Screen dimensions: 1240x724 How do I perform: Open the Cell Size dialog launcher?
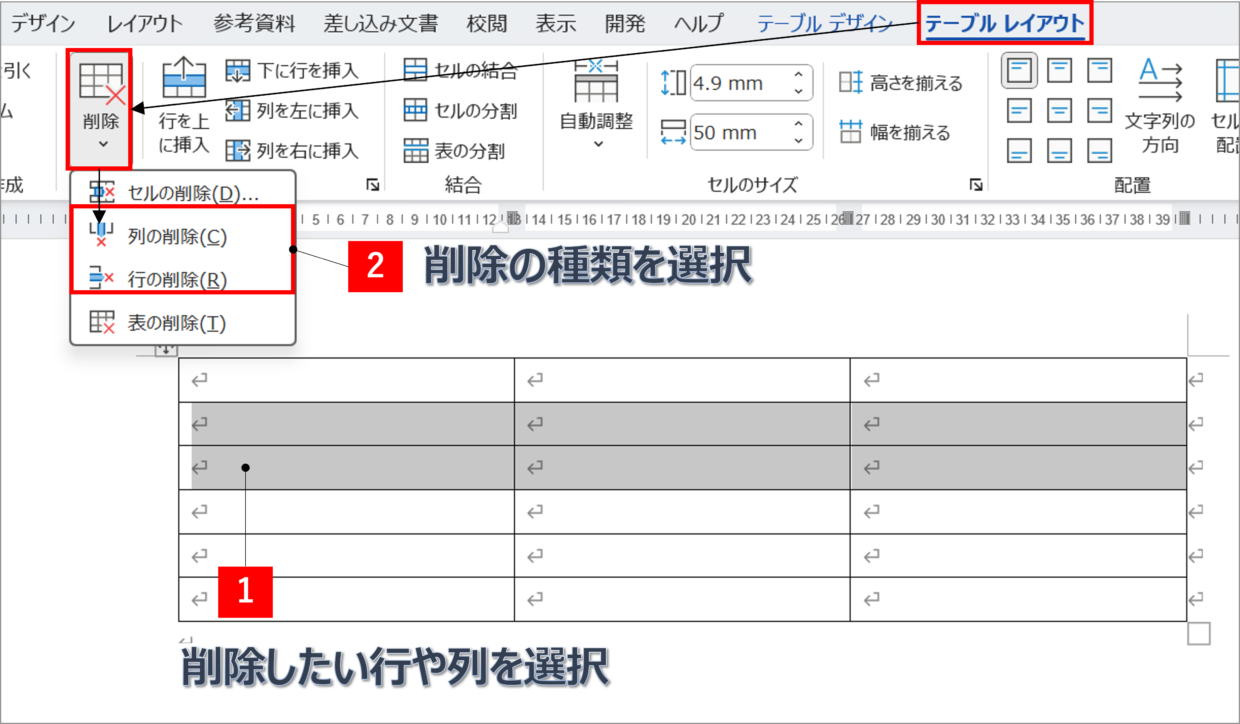pyautogui.click(x=975, y=185)
